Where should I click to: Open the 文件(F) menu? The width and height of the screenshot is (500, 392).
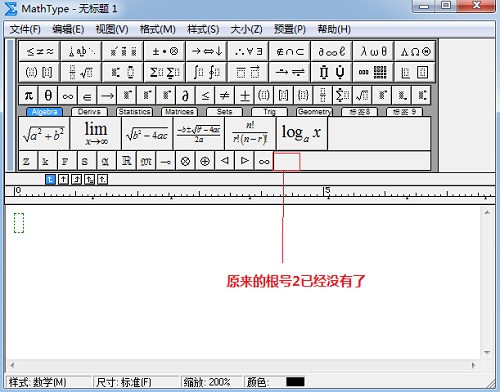[x=25, y=29]
